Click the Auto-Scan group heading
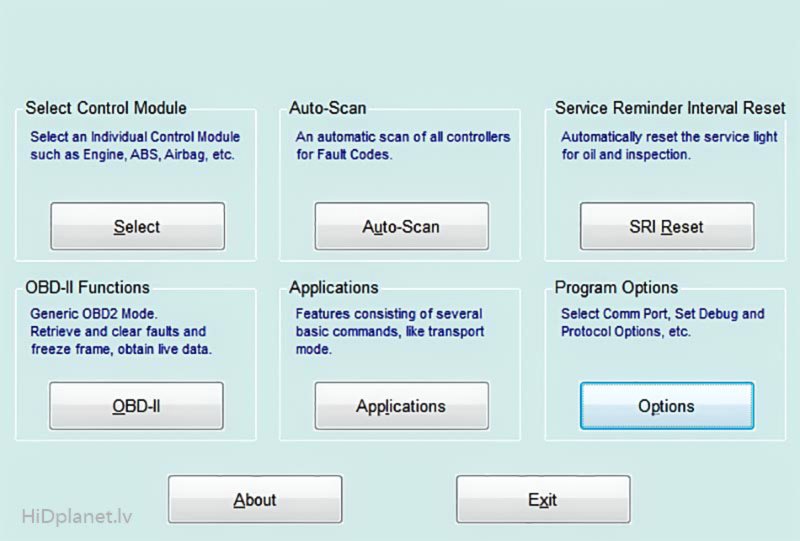 point(328,108)
